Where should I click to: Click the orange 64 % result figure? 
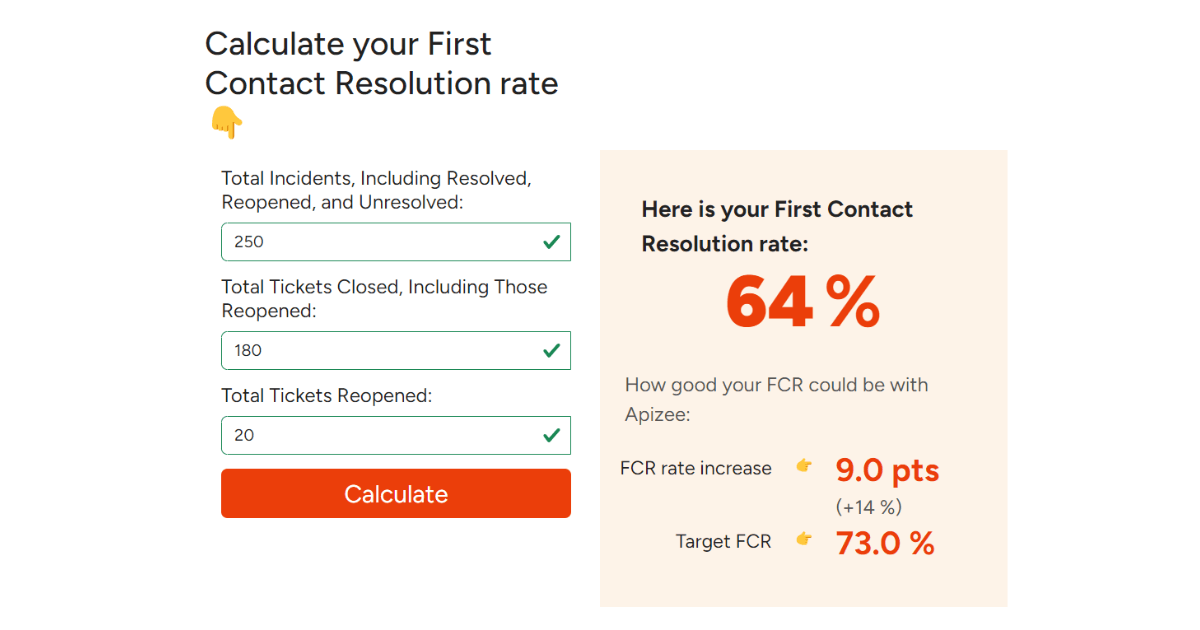coord(802,303)
